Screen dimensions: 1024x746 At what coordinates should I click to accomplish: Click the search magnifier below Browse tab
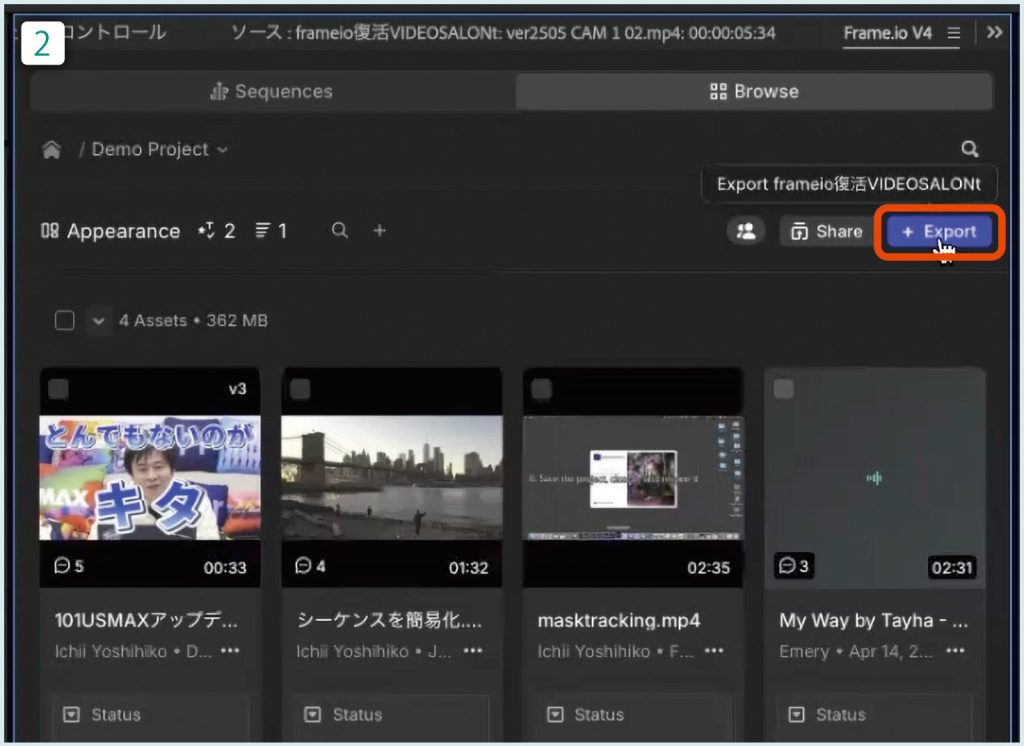[969, 149]
